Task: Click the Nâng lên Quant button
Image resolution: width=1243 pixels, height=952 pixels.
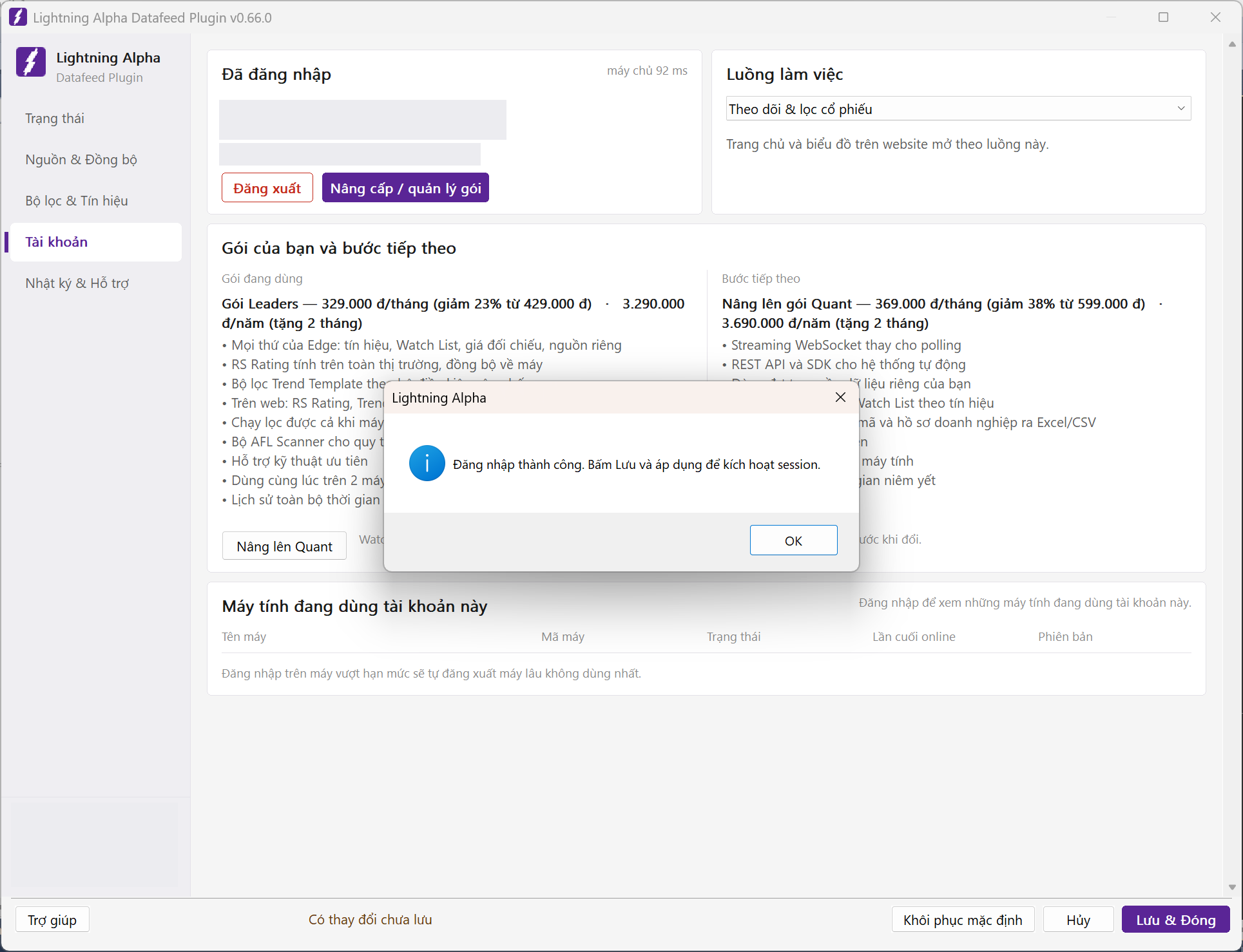Action: pyautogui.click(x=284, y=546)
